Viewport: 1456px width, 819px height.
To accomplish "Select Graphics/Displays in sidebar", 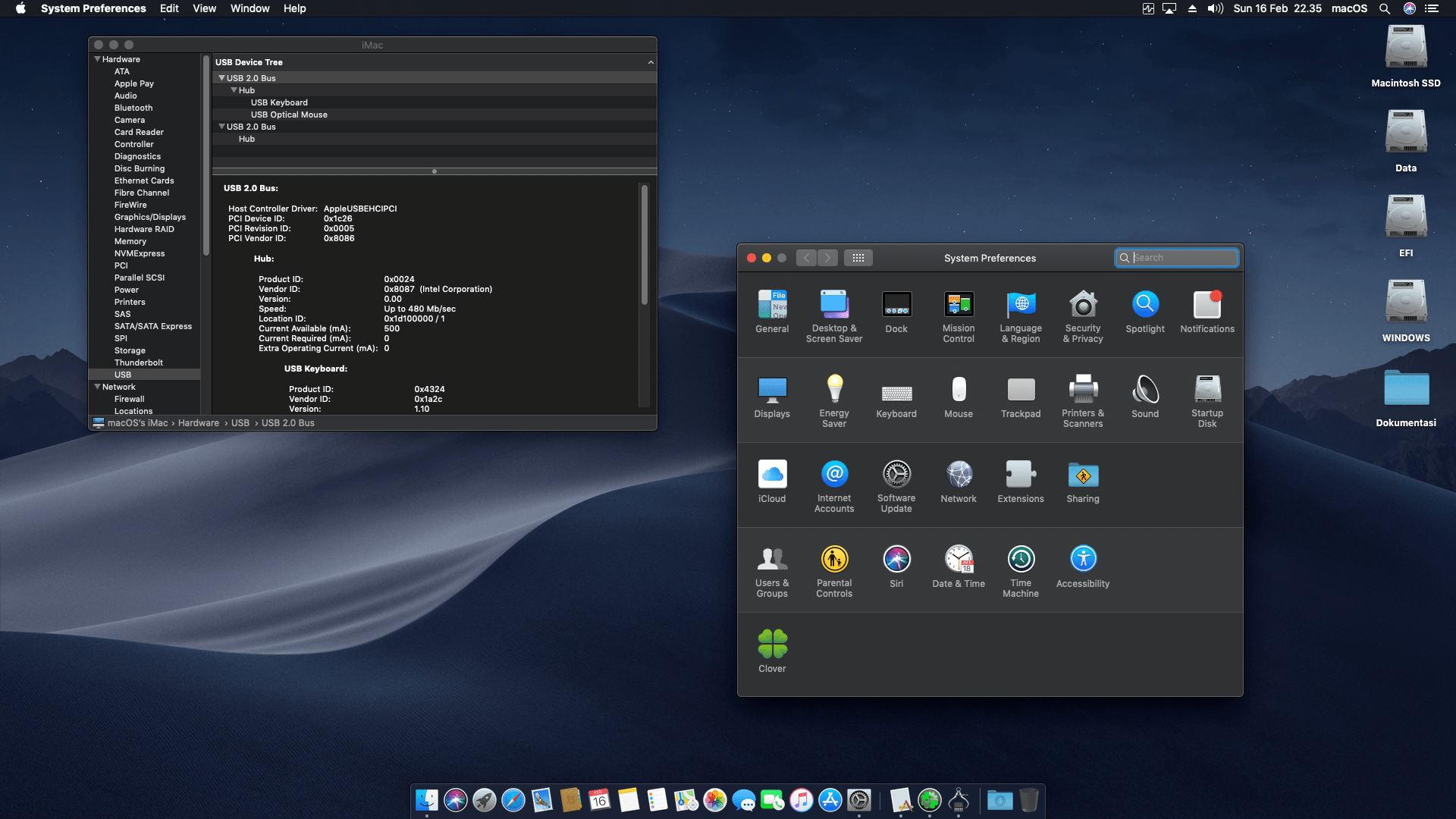I will click(150, 217).
